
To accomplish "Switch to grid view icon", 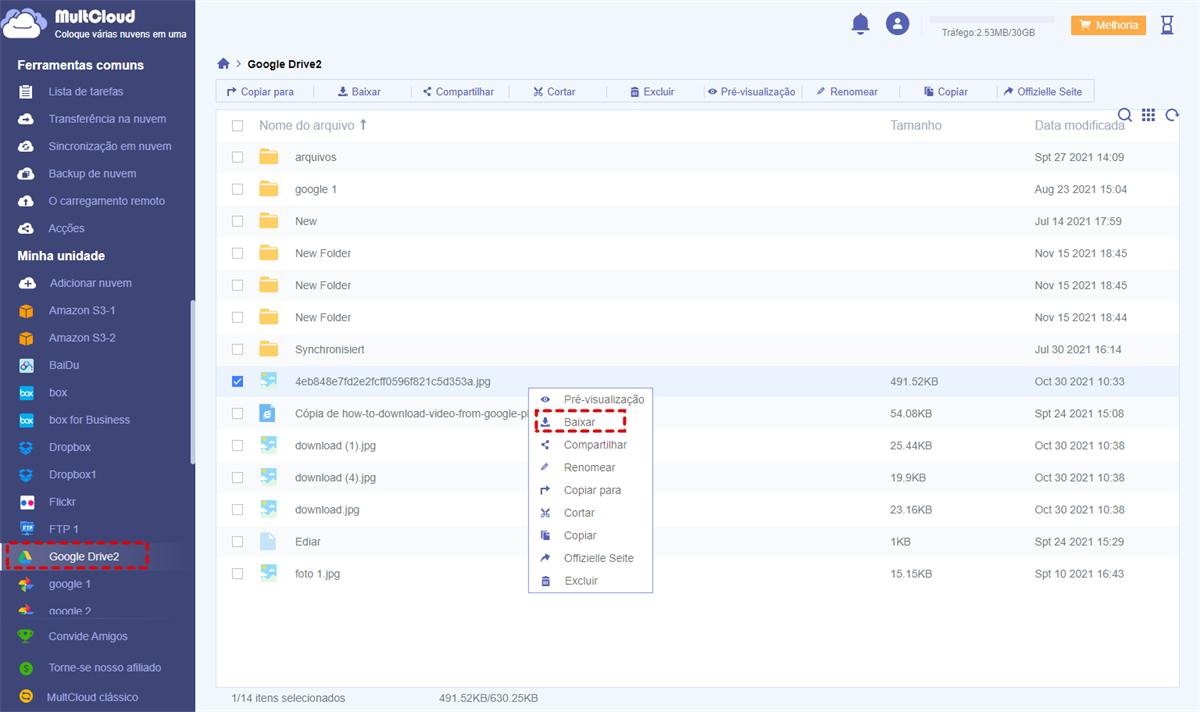I will point(1148,115).
